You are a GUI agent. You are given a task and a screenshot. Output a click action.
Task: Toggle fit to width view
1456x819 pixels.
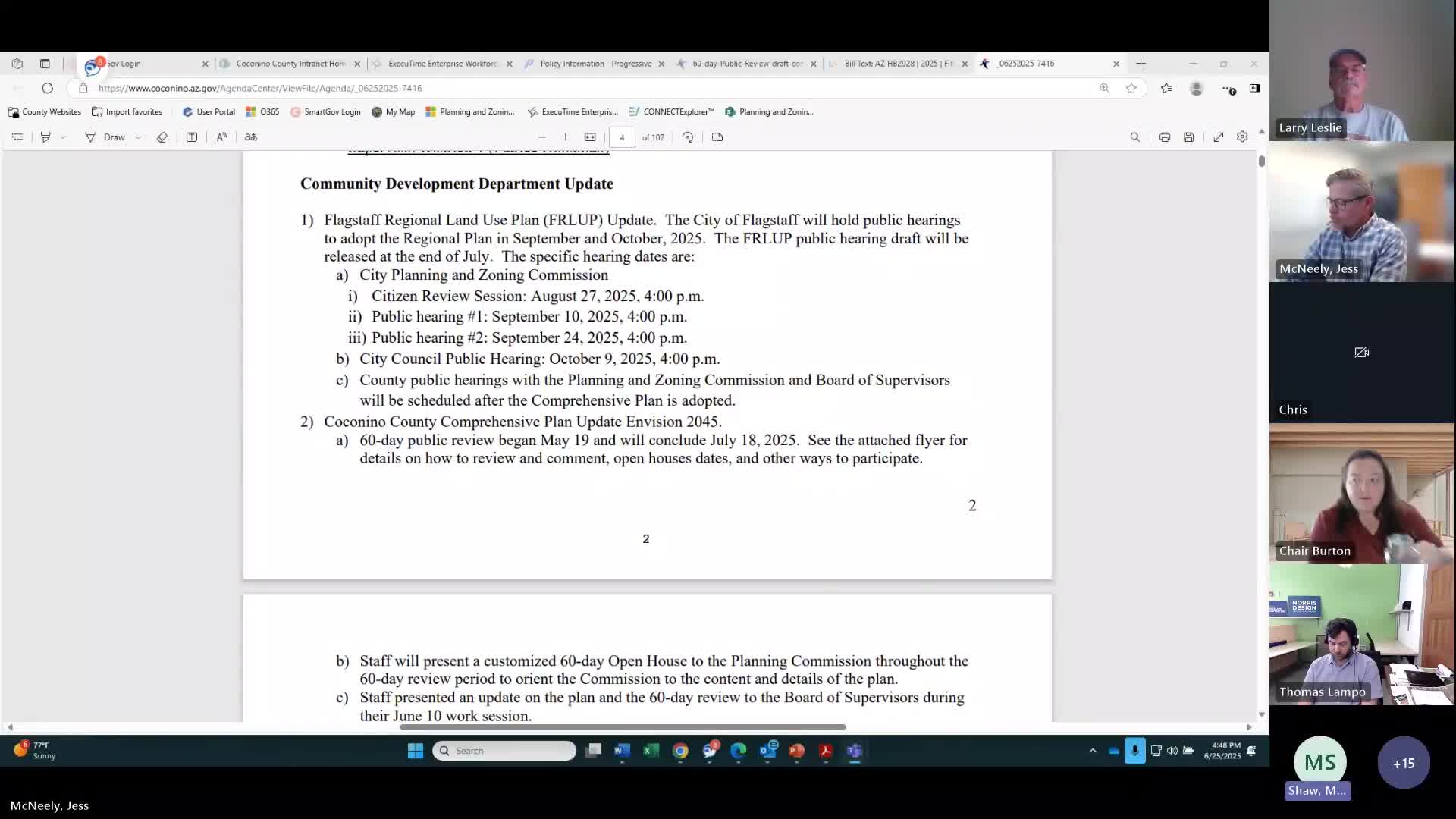coord(590,137)
